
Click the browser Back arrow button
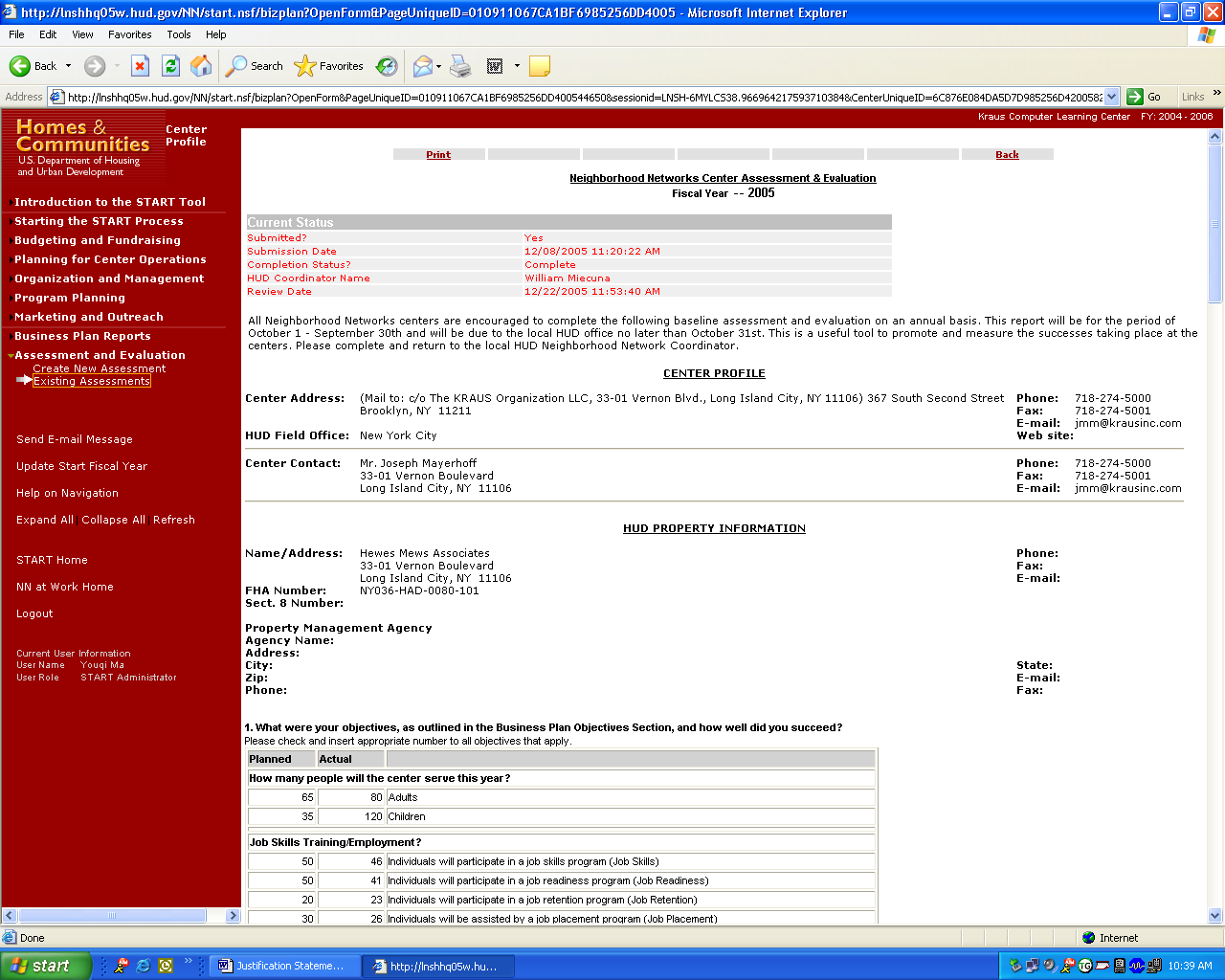33,66
